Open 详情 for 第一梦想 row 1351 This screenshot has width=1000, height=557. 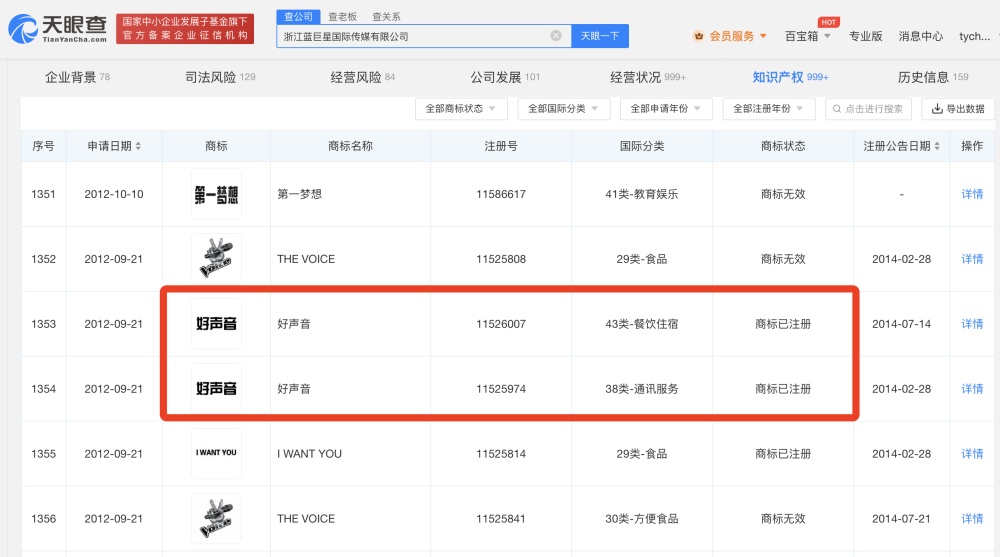click(972, 194)
